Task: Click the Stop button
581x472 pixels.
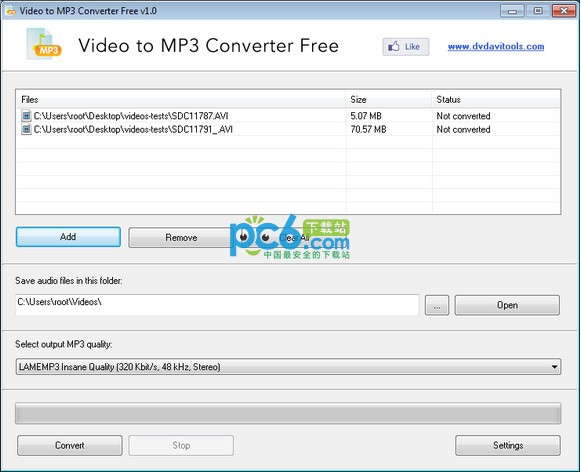Action: pos(181,445)
